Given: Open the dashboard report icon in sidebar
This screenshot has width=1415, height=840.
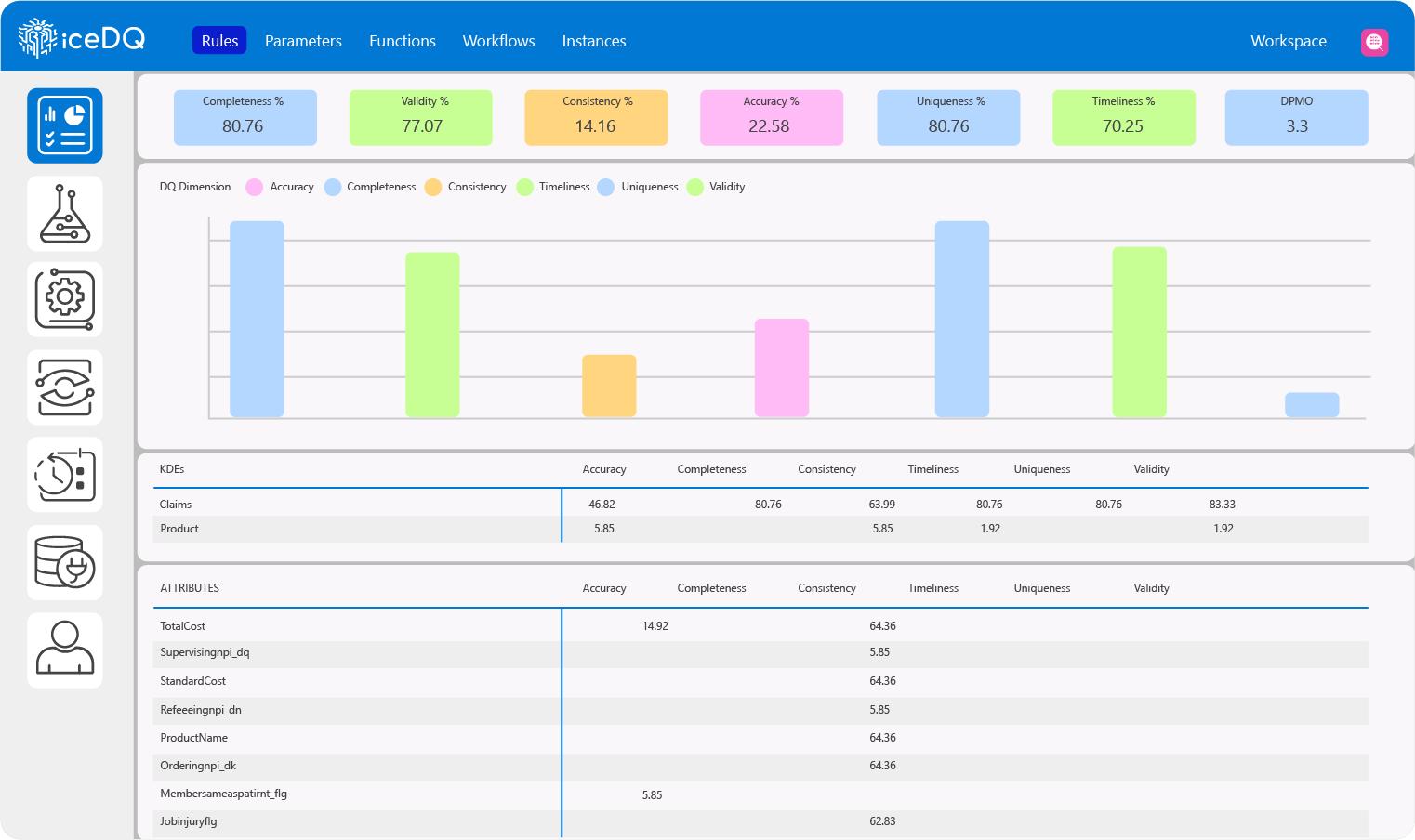Looking at the screenshot, I should pos(65,125).
